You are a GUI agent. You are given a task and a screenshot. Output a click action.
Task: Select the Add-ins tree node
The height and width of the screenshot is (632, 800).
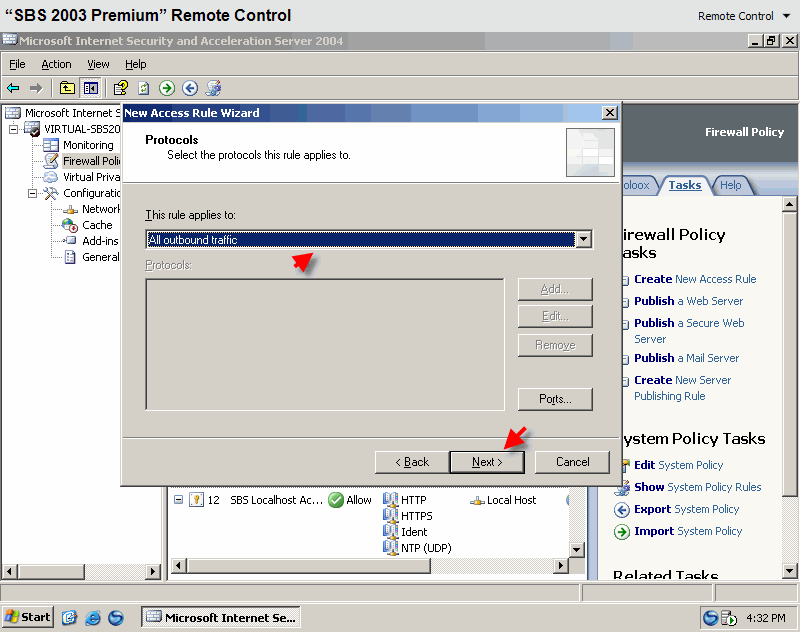point(100,241)
